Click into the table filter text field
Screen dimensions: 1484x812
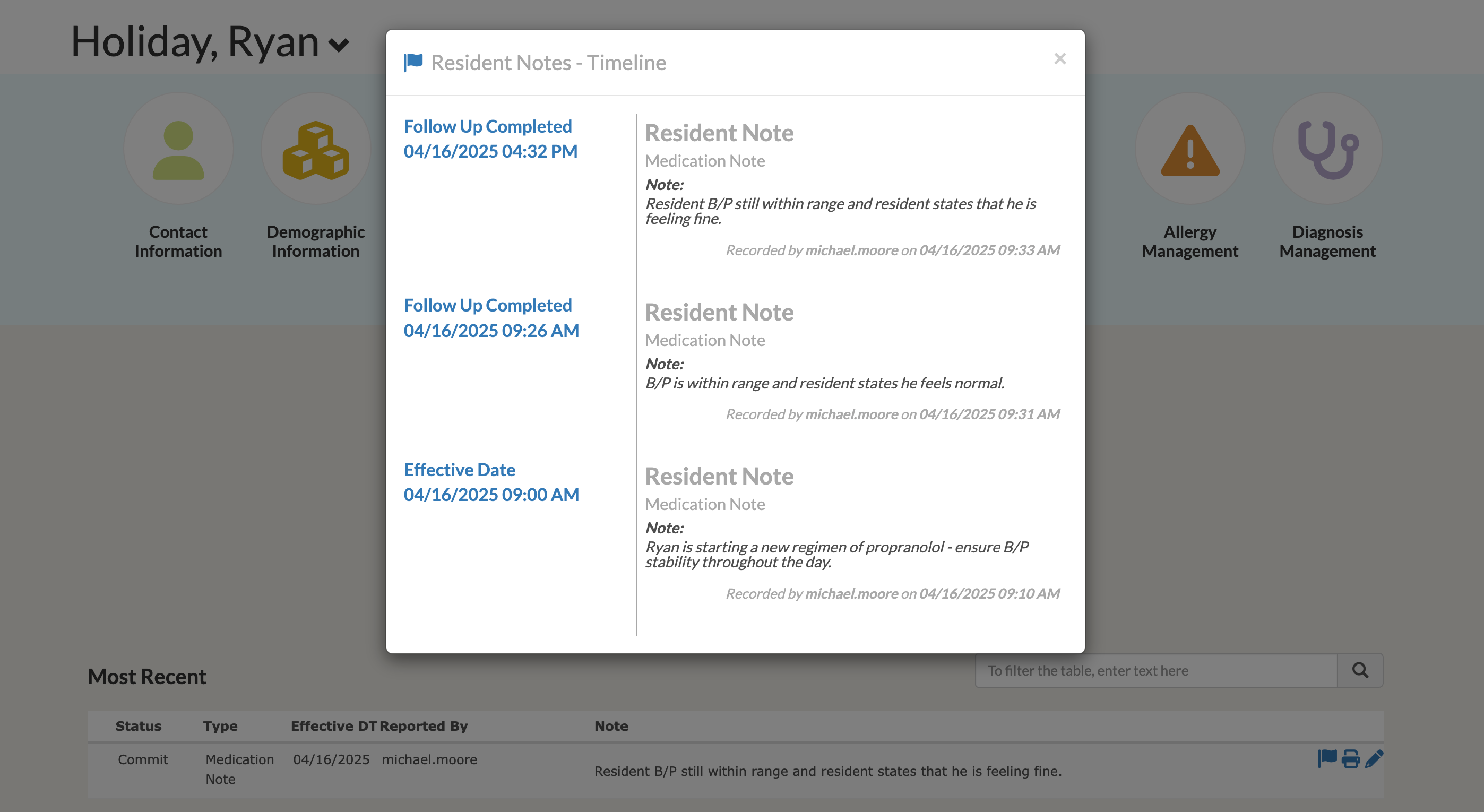[x=1155, y=670]
